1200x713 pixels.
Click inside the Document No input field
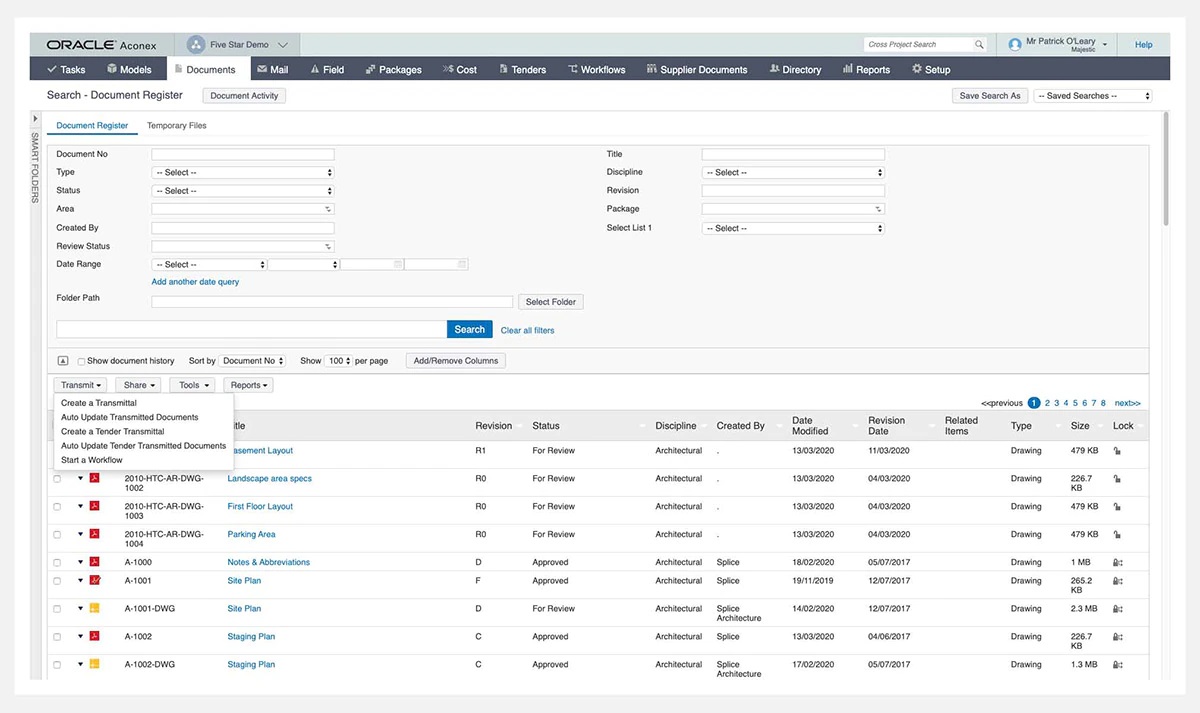coord(242,155)
